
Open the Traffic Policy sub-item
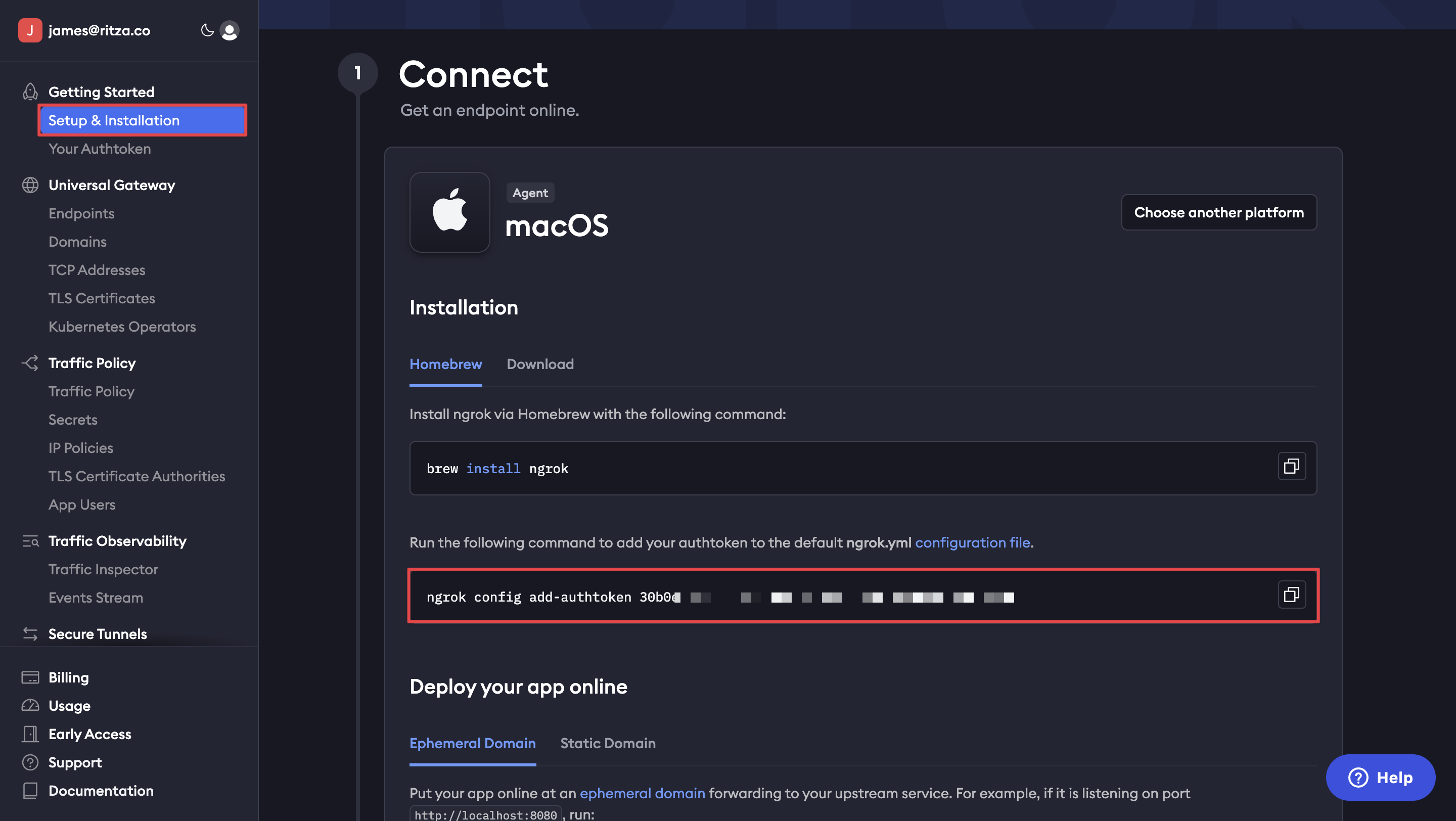coord(92,392)
